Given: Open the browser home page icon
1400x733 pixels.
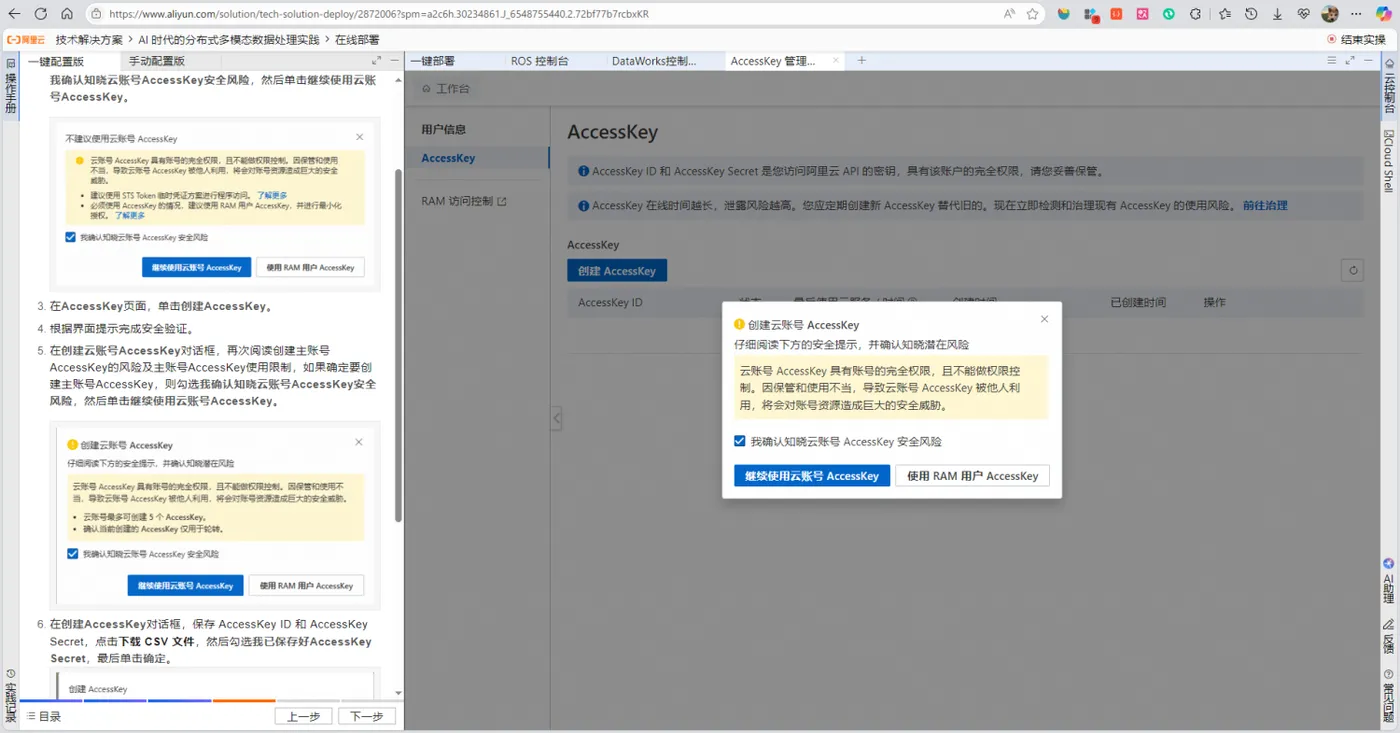Looking at the screenshot, I should [x=67, y=14].
